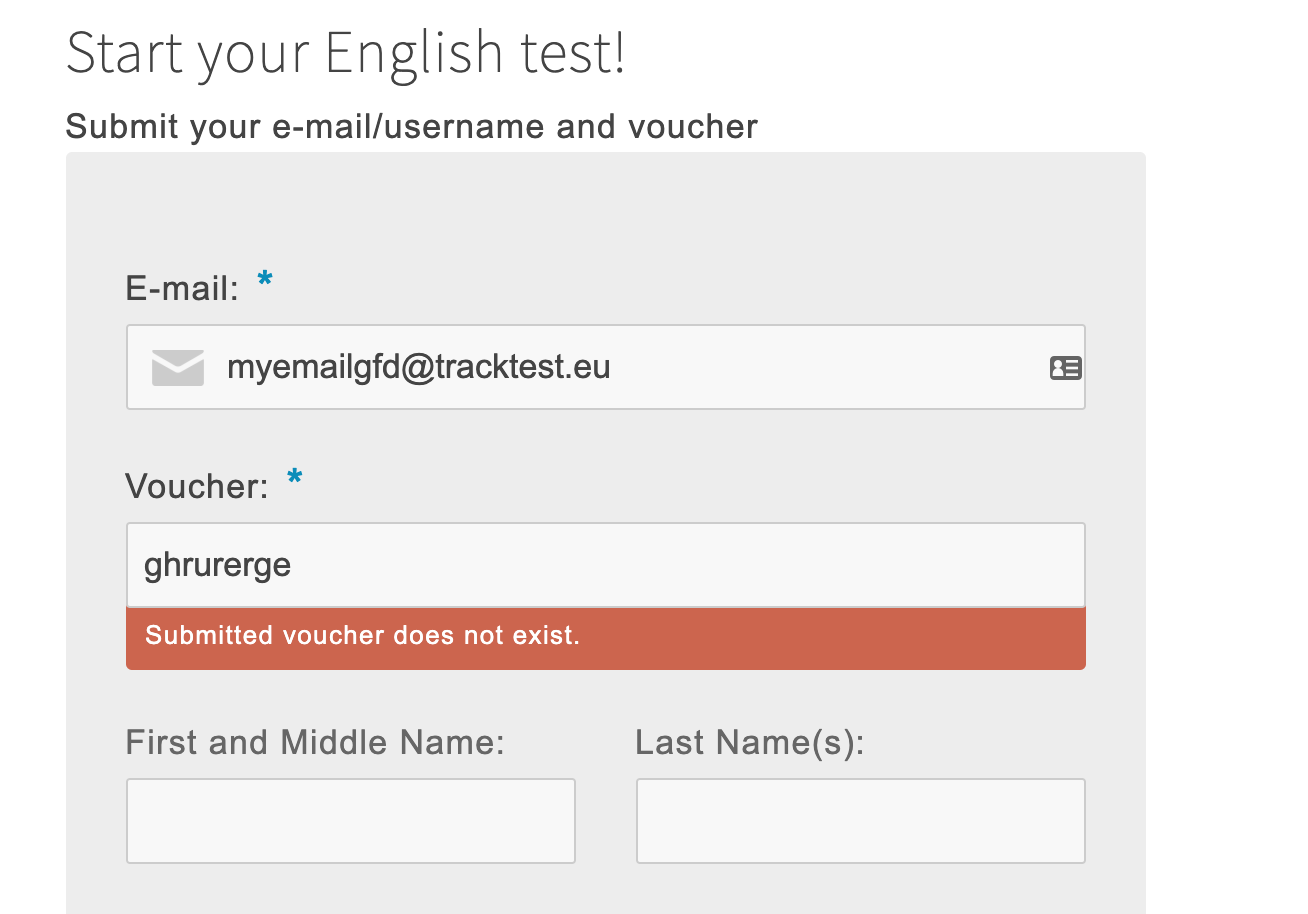Image resolution: width=1308 pixels, height=914 pixels.
Task: Click the word "voucher" in the subtitle line
Action: (693, 127)
